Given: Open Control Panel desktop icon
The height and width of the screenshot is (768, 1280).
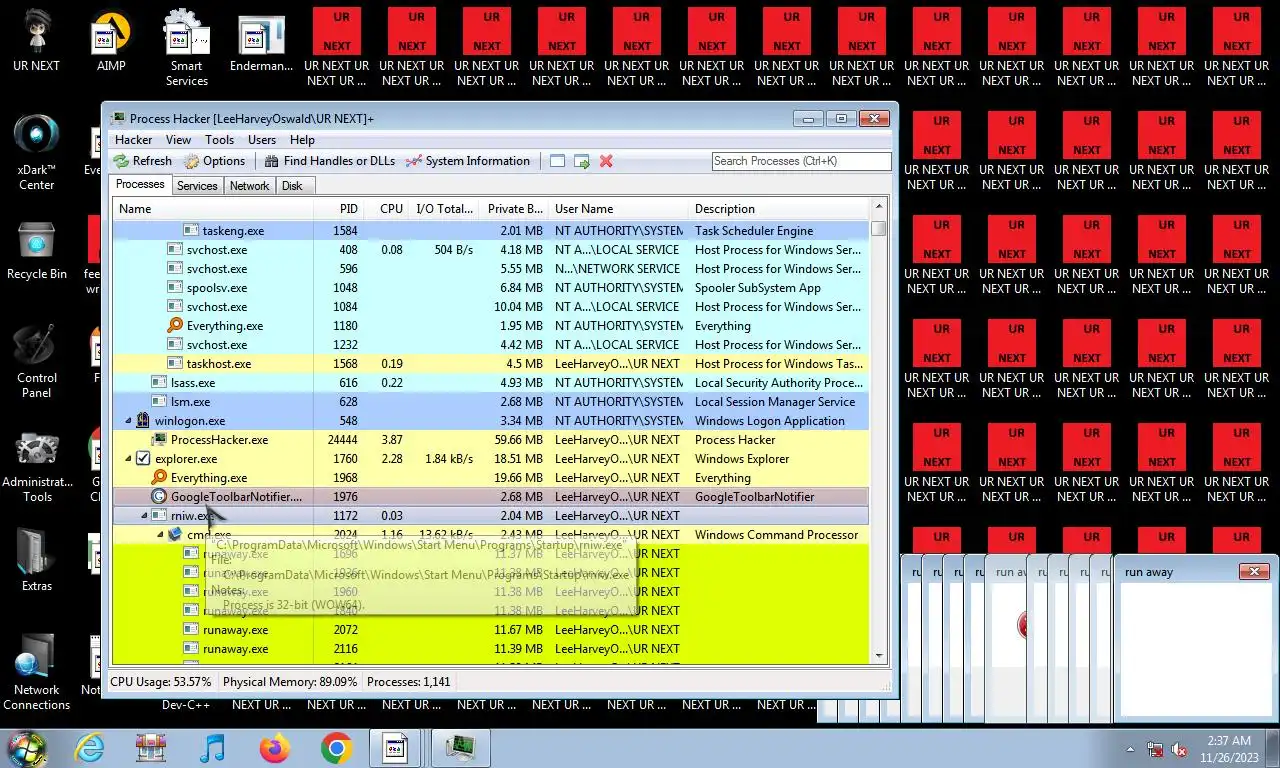Looking at the screenshot, I should point(37,360).
